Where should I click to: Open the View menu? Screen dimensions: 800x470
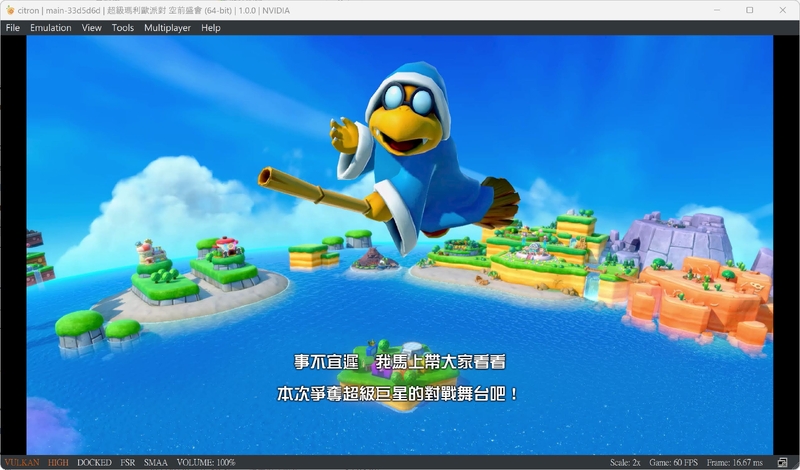(x=91, y=28)
